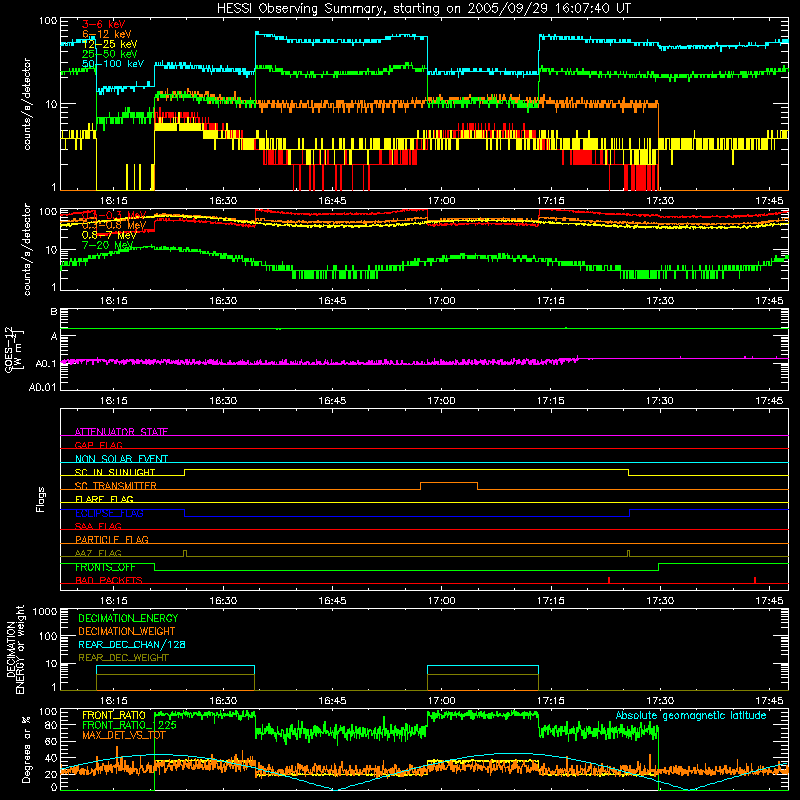Click the ECLIPSE_FLAG label

point(109,513)
